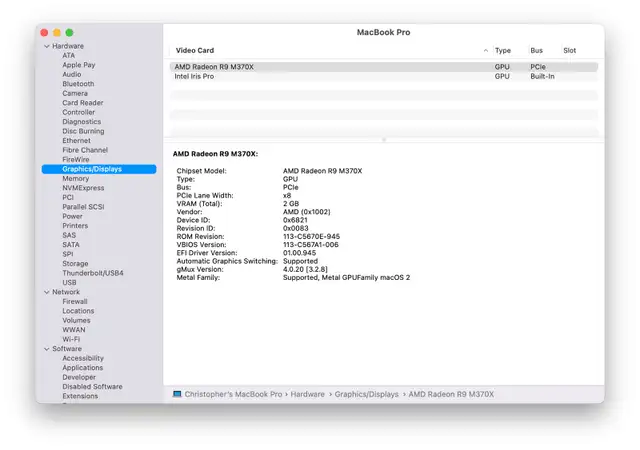Click the computer icon in path bar
640x450 pixels.
point(177,394)
